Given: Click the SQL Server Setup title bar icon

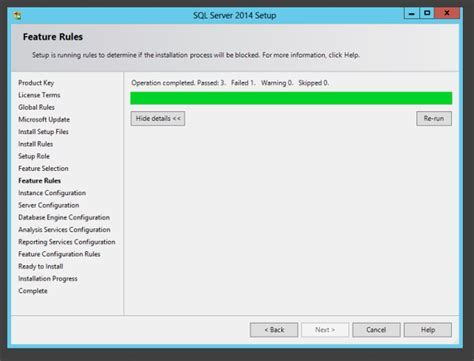Looking at the screenshot, I should tap(17, 15).
